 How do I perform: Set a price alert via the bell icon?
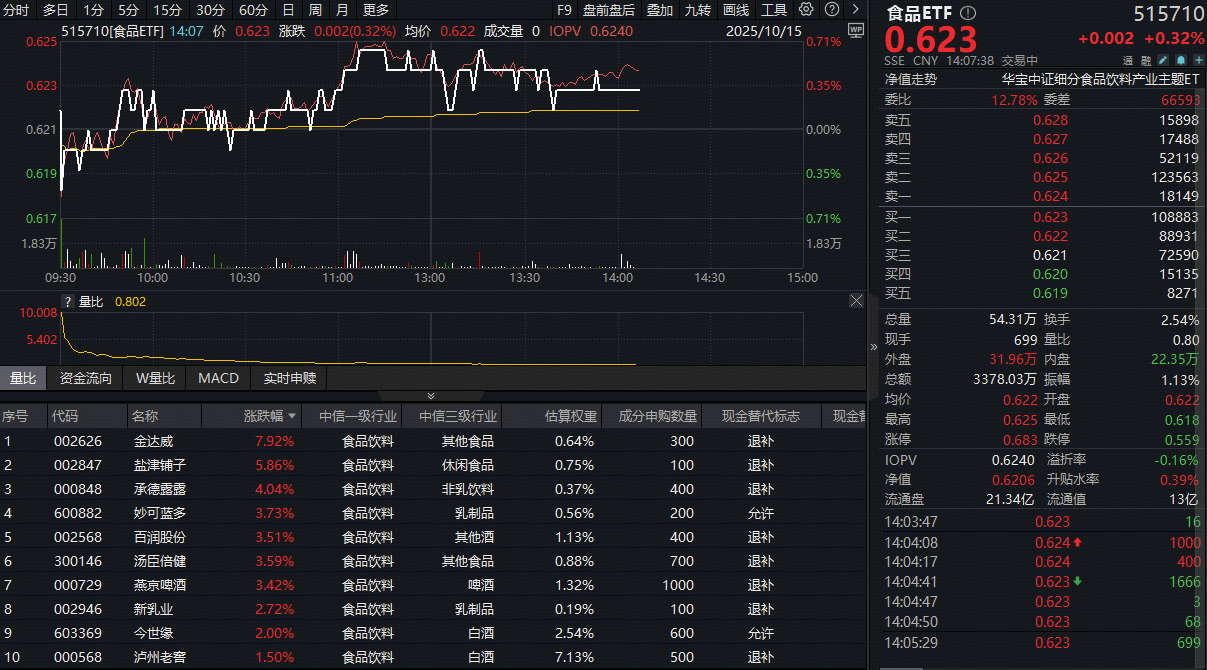point(1180,60)
